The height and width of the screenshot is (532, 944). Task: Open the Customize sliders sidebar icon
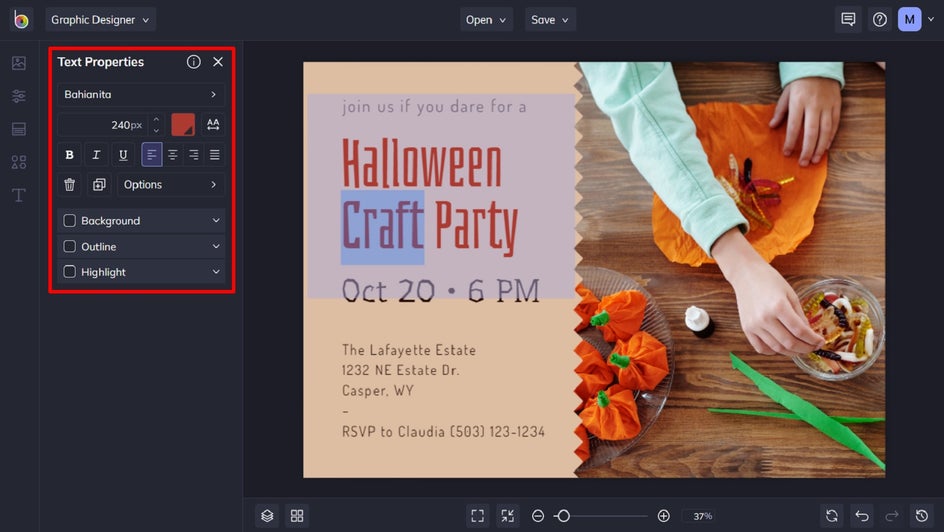[x=19, y=96]
